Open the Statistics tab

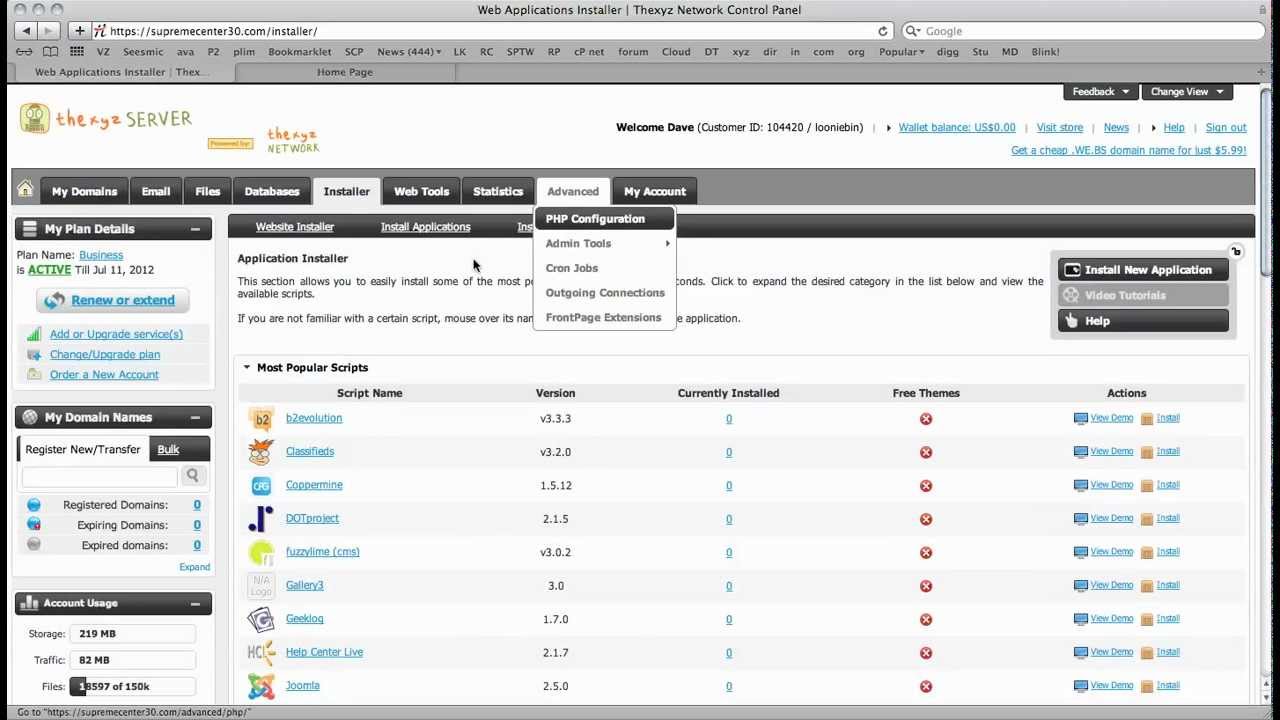tap(498, 191)
